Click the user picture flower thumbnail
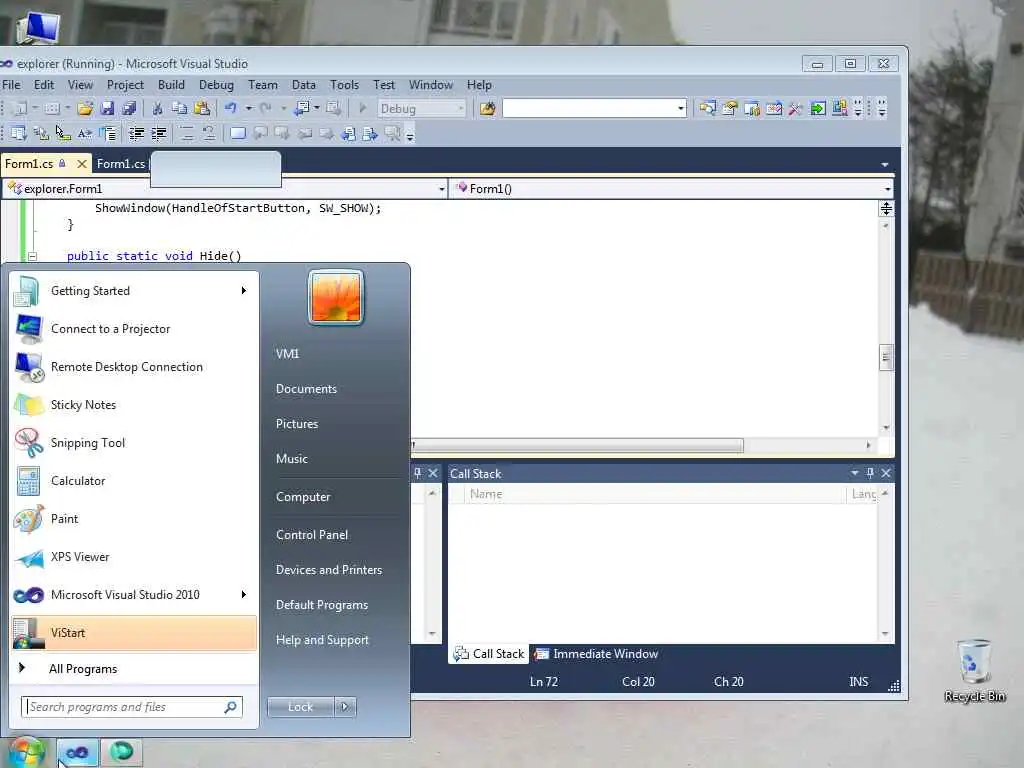Image resolution: width=1024 pixels, height=768 pixels. pyautogui.click(x=336, y=298)
